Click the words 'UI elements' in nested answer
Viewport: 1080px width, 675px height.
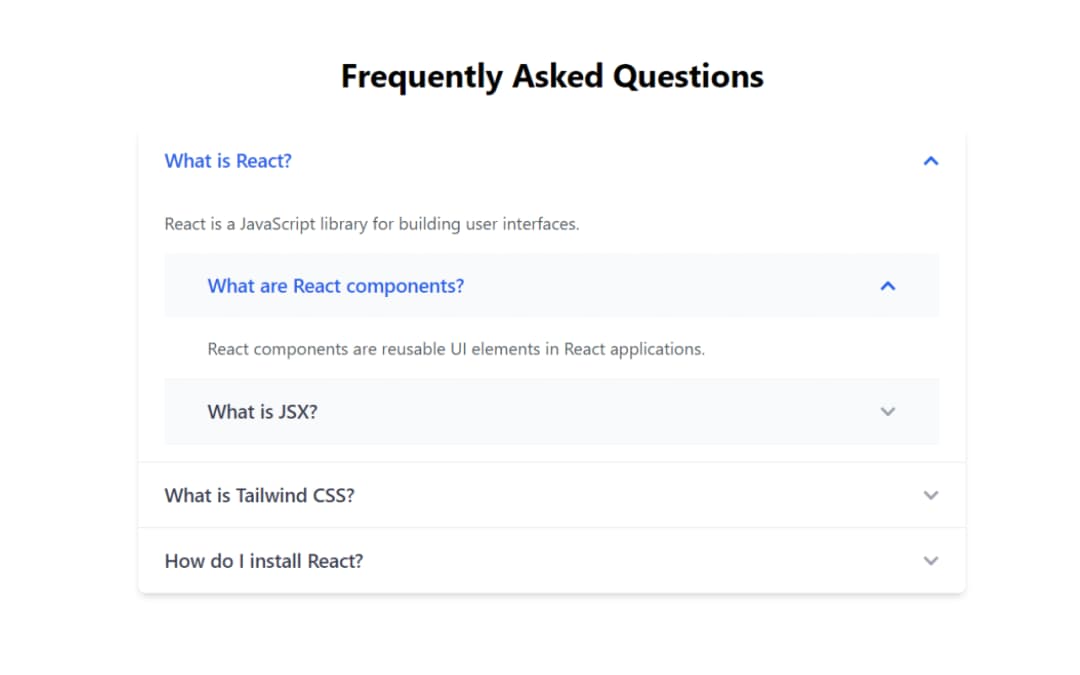coord(496,349)
